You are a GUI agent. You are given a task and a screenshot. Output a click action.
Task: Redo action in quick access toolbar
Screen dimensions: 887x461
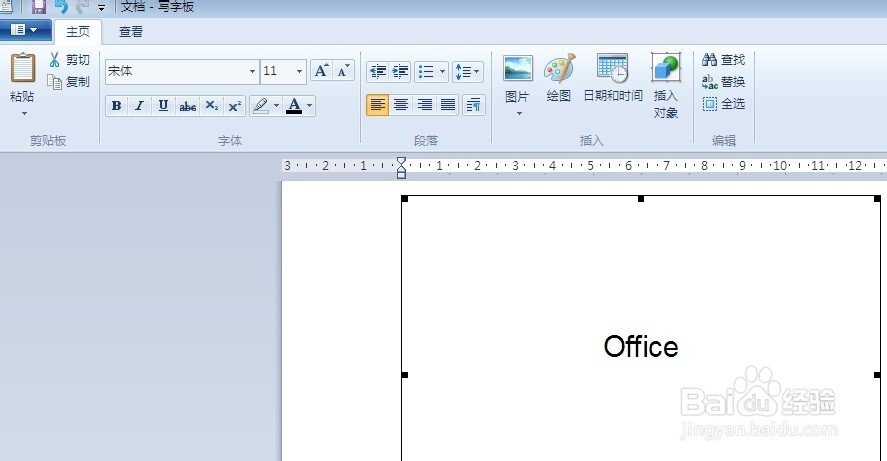[x=83, y=7]
